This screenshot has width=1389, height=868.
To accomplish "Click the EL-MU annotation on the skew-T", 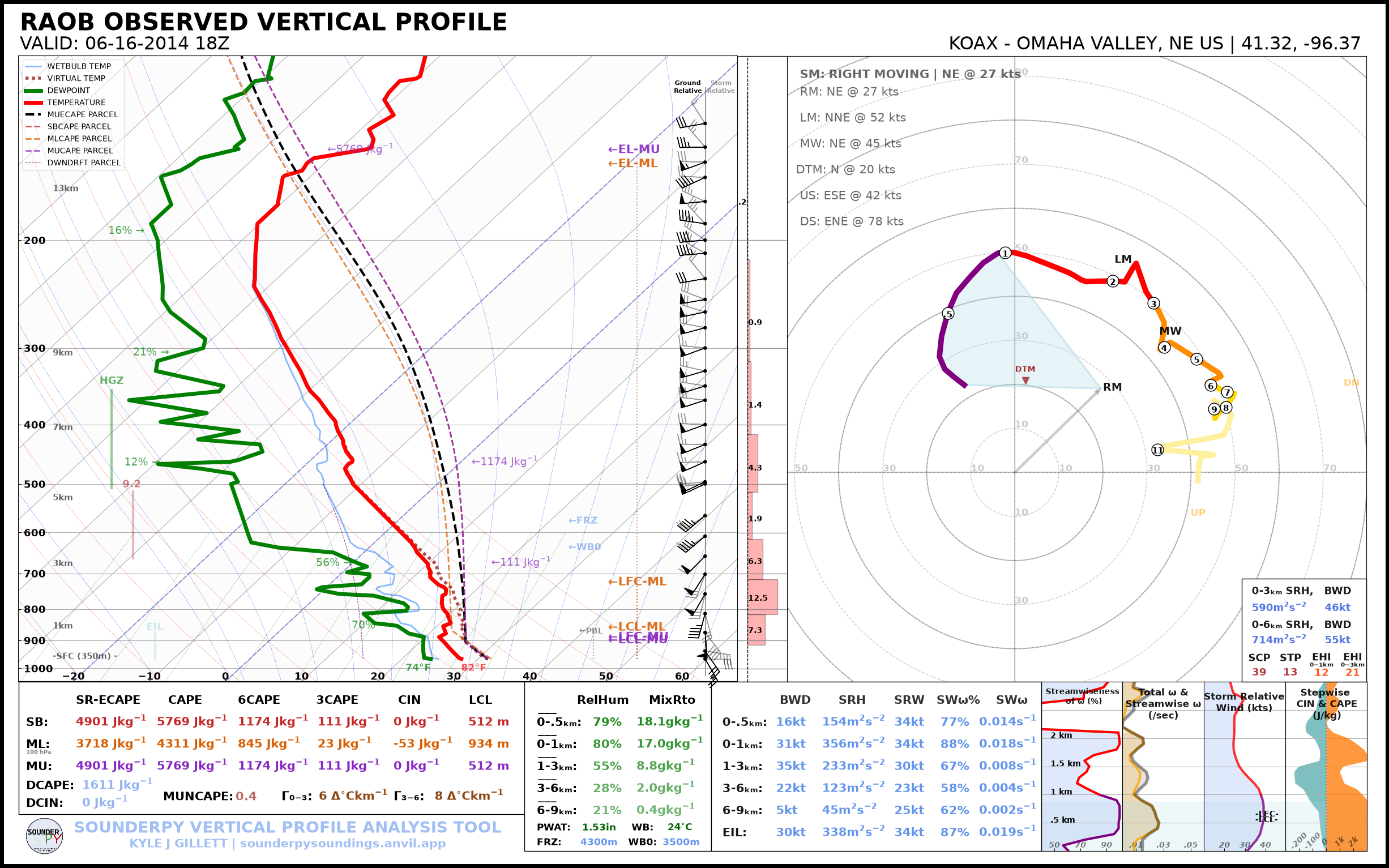I will click(x=634, y=149).
